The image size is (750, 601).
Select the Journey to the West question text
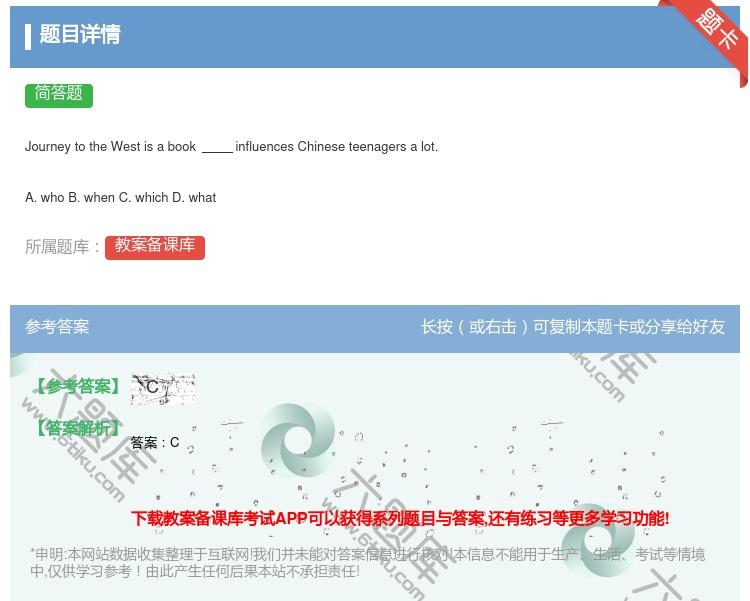(x=231, y=146)
